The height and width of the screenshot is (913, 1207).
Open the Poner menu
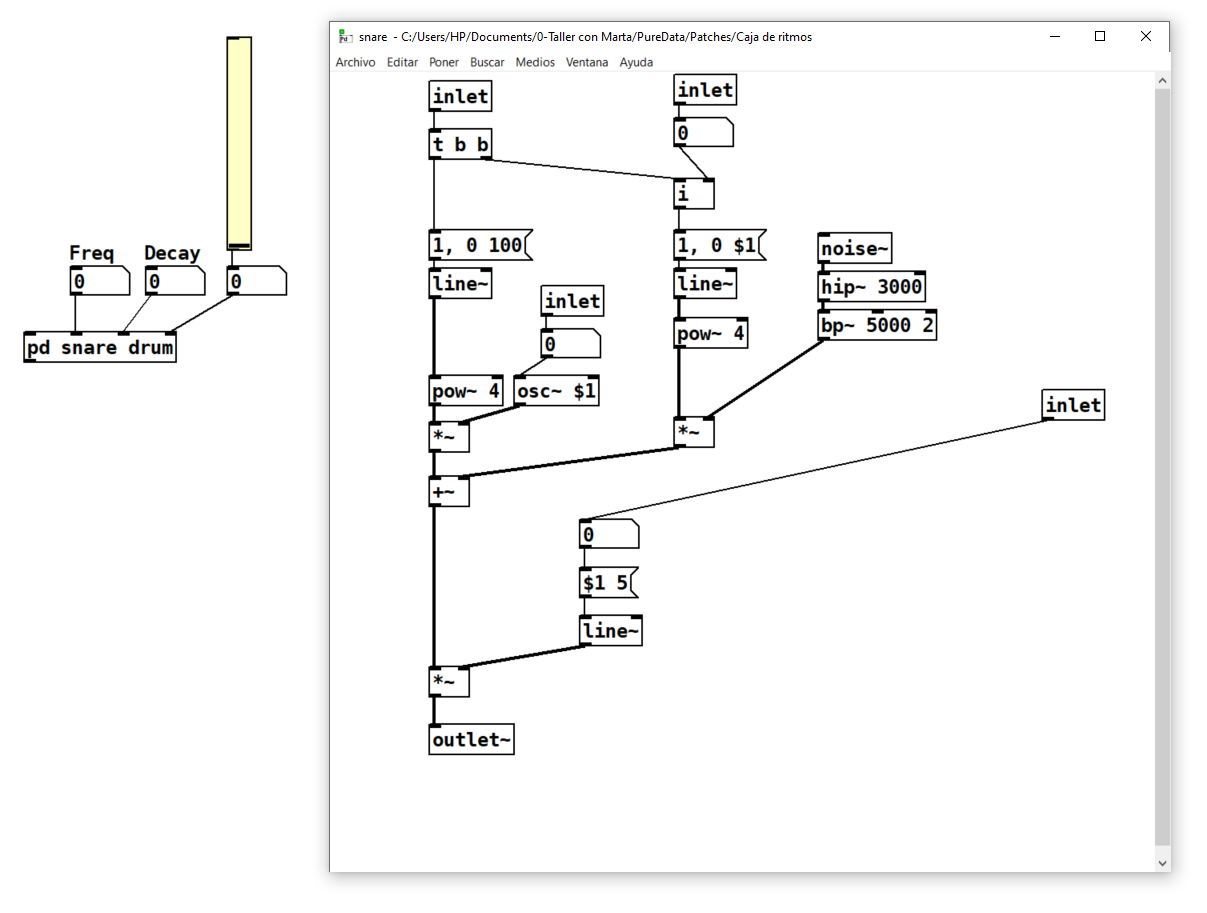click(444, 62)
